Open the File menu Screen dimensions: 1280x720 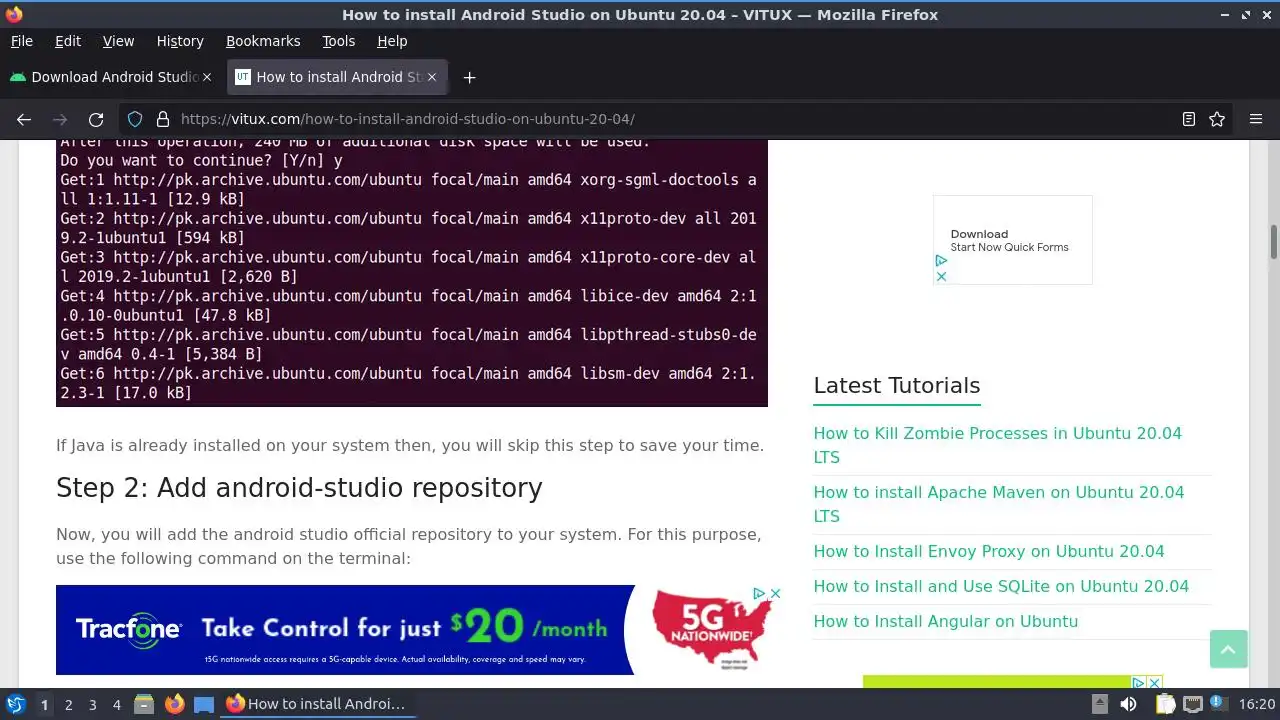click(21, 41)
